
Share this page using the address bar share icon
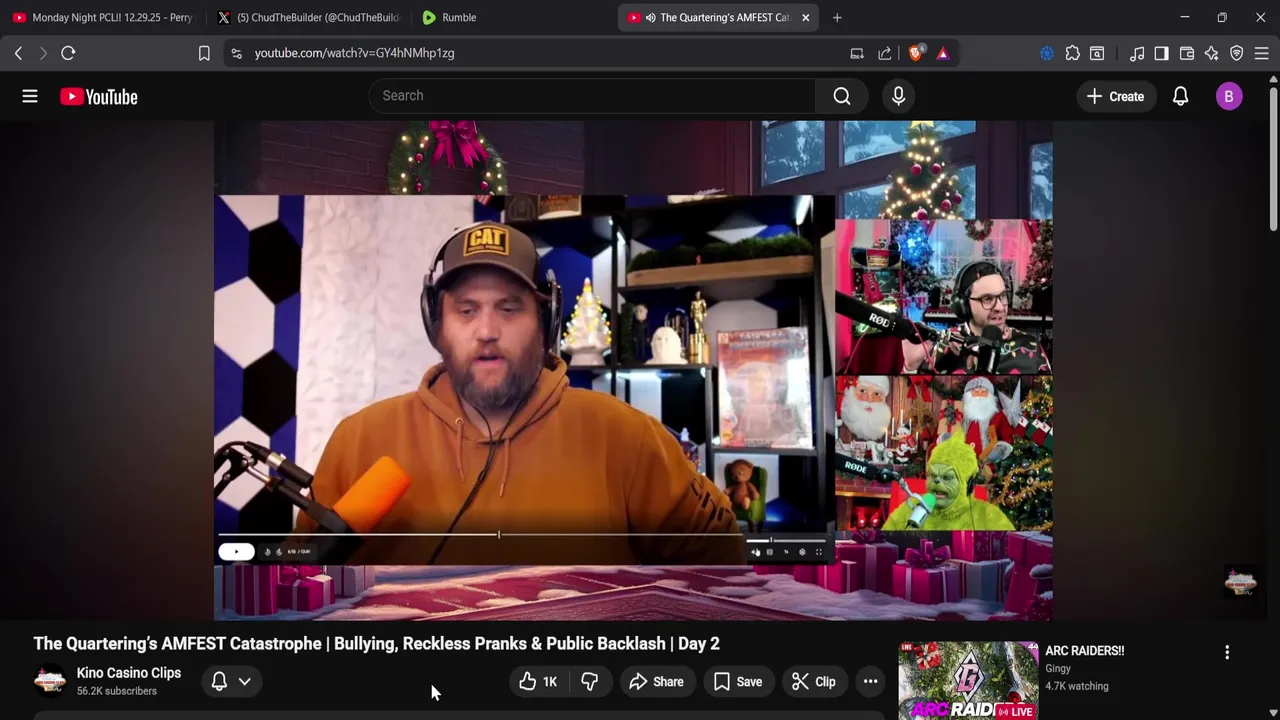885,53
